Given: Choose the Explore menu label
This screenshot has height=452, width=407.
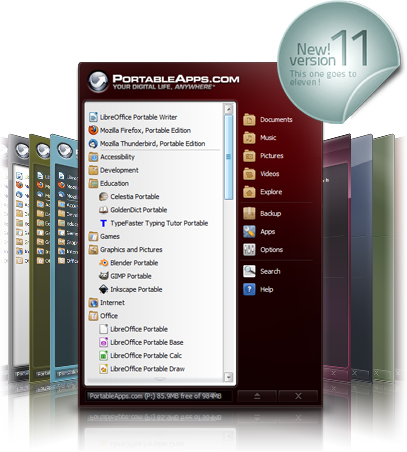Looking at the screenshot, I should pos(271,192).
